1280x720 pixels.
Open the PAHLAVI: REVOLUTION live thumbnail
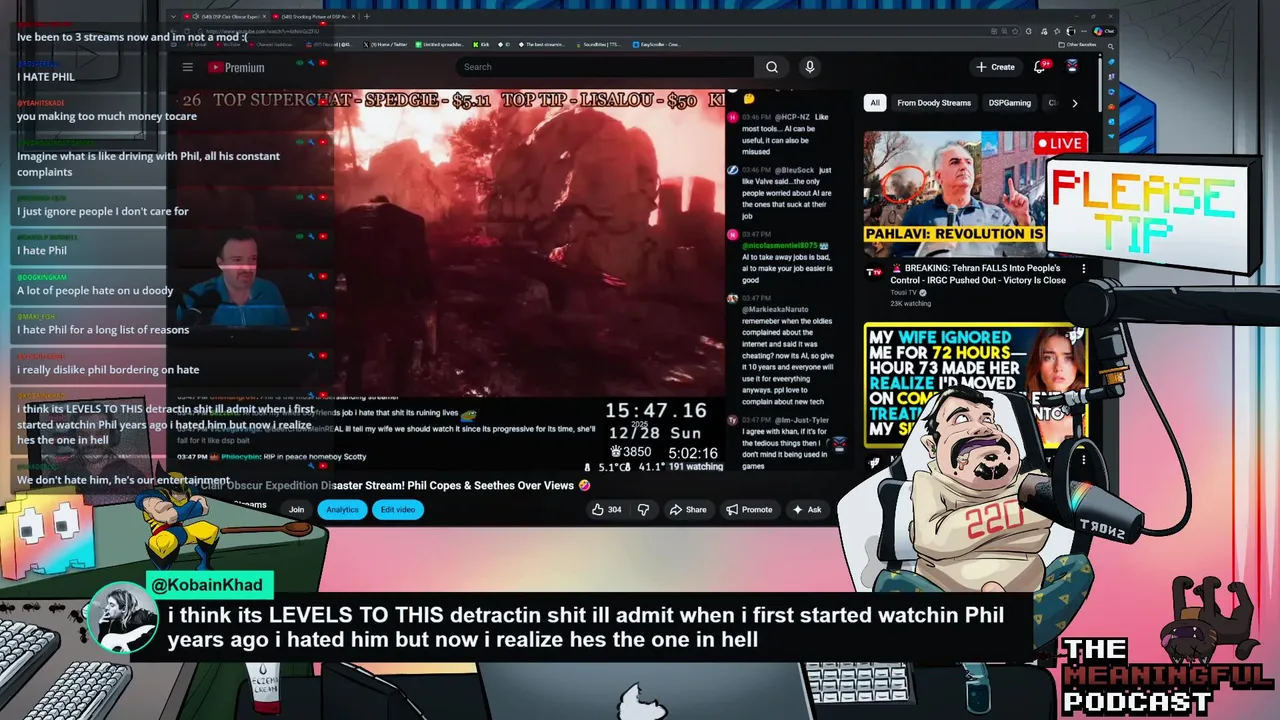pos(954,194)
